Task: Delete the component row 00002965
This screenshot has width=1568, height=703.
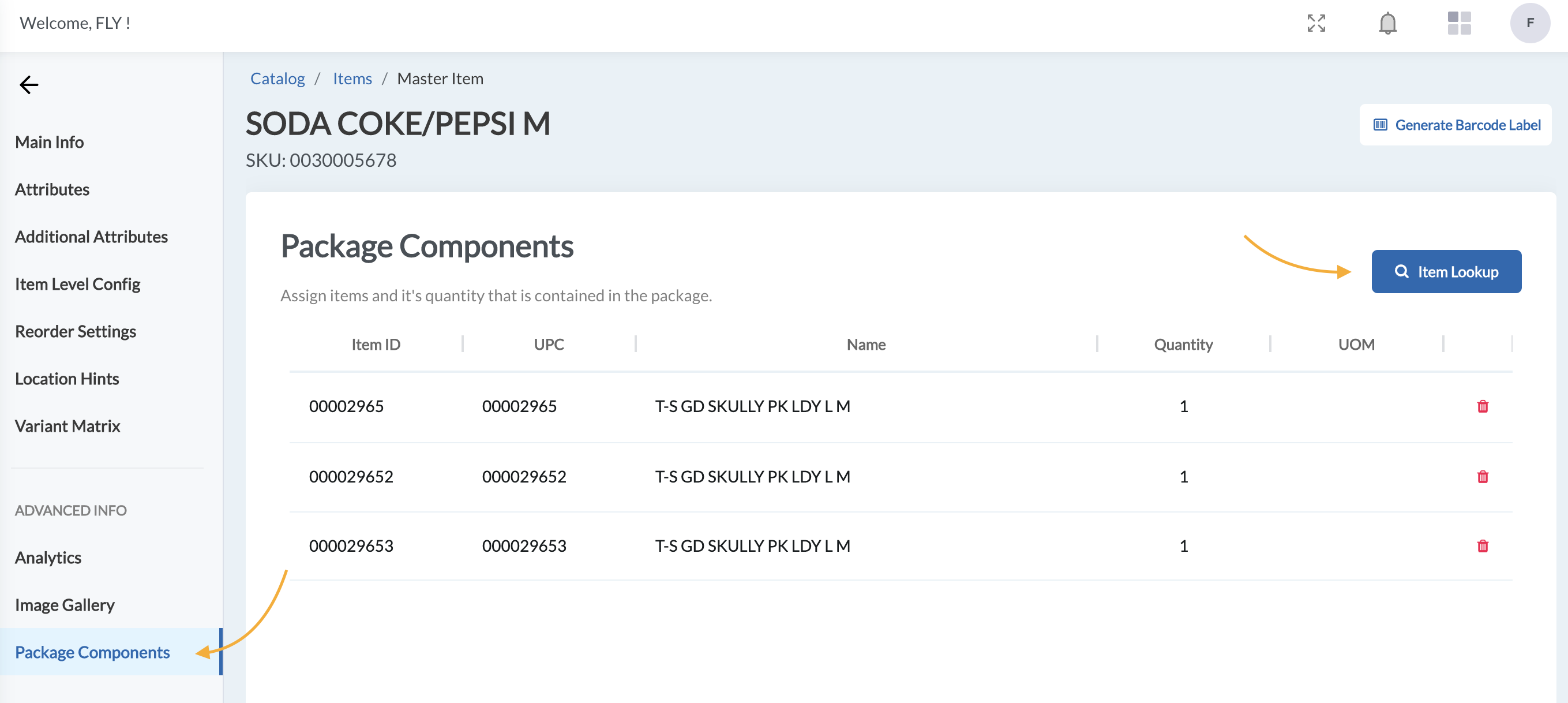Action: [x=1482, y=406]
